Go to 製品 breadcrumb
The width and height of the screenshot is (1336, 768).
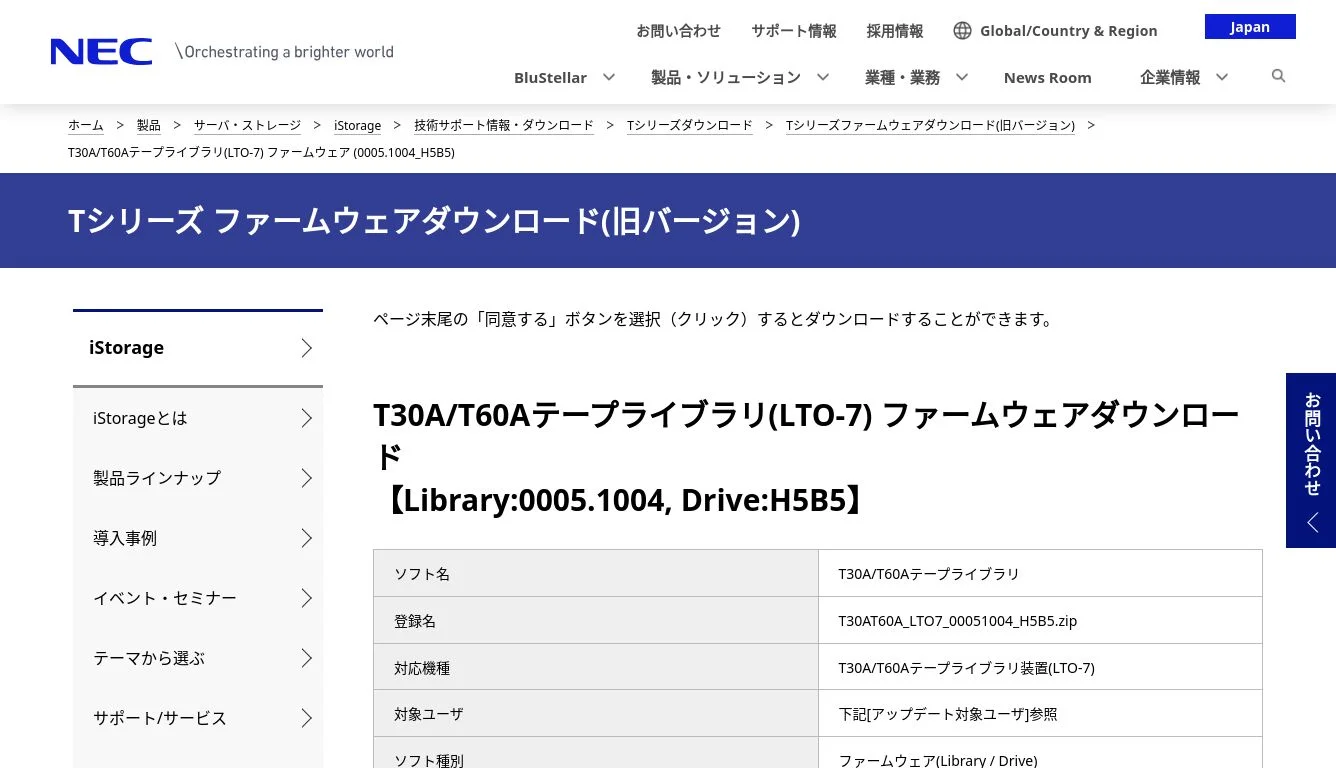tap(148, 125)
